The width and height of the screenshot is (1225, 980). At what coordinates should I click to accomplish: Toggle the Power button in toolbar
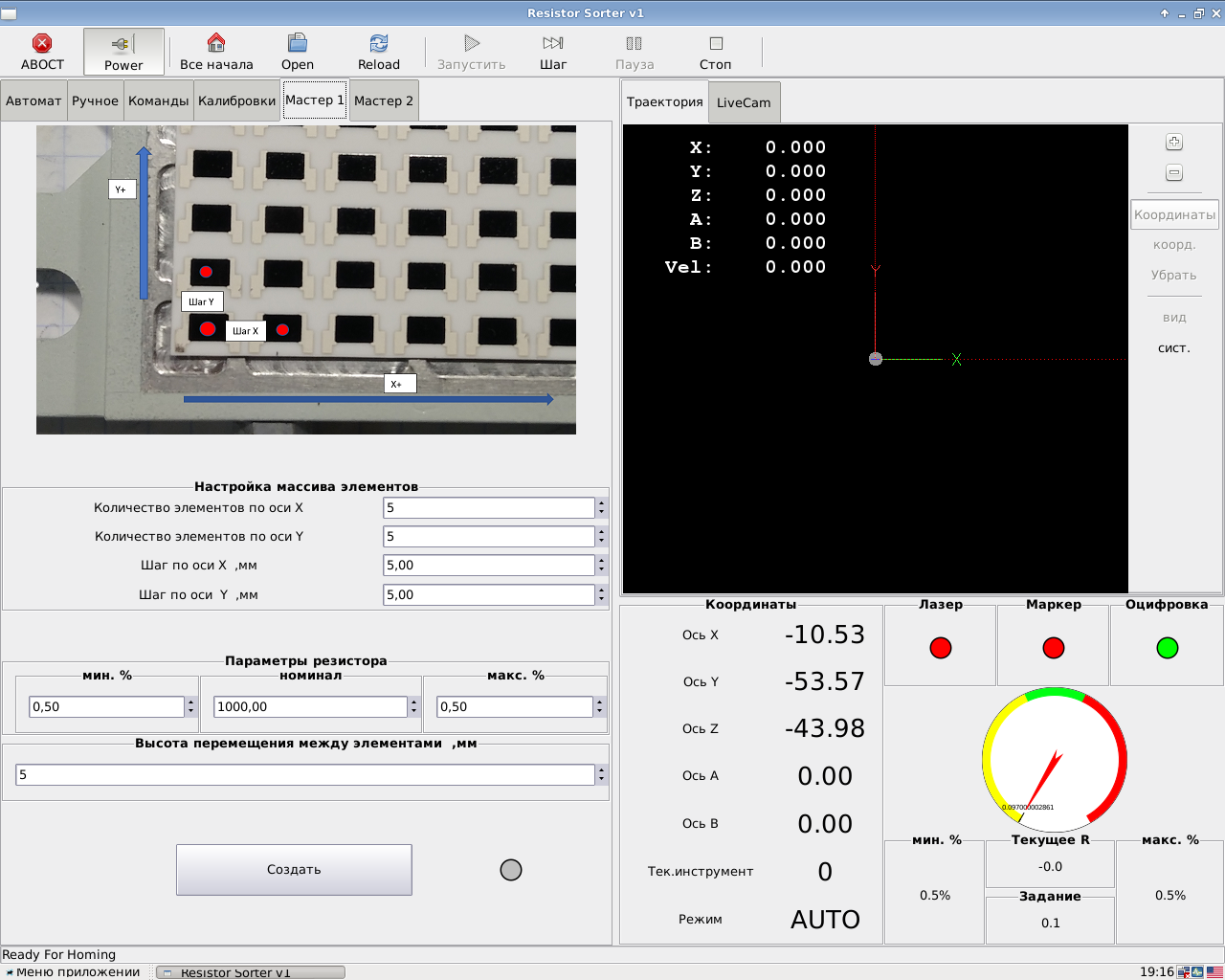[x=123, y=52]
